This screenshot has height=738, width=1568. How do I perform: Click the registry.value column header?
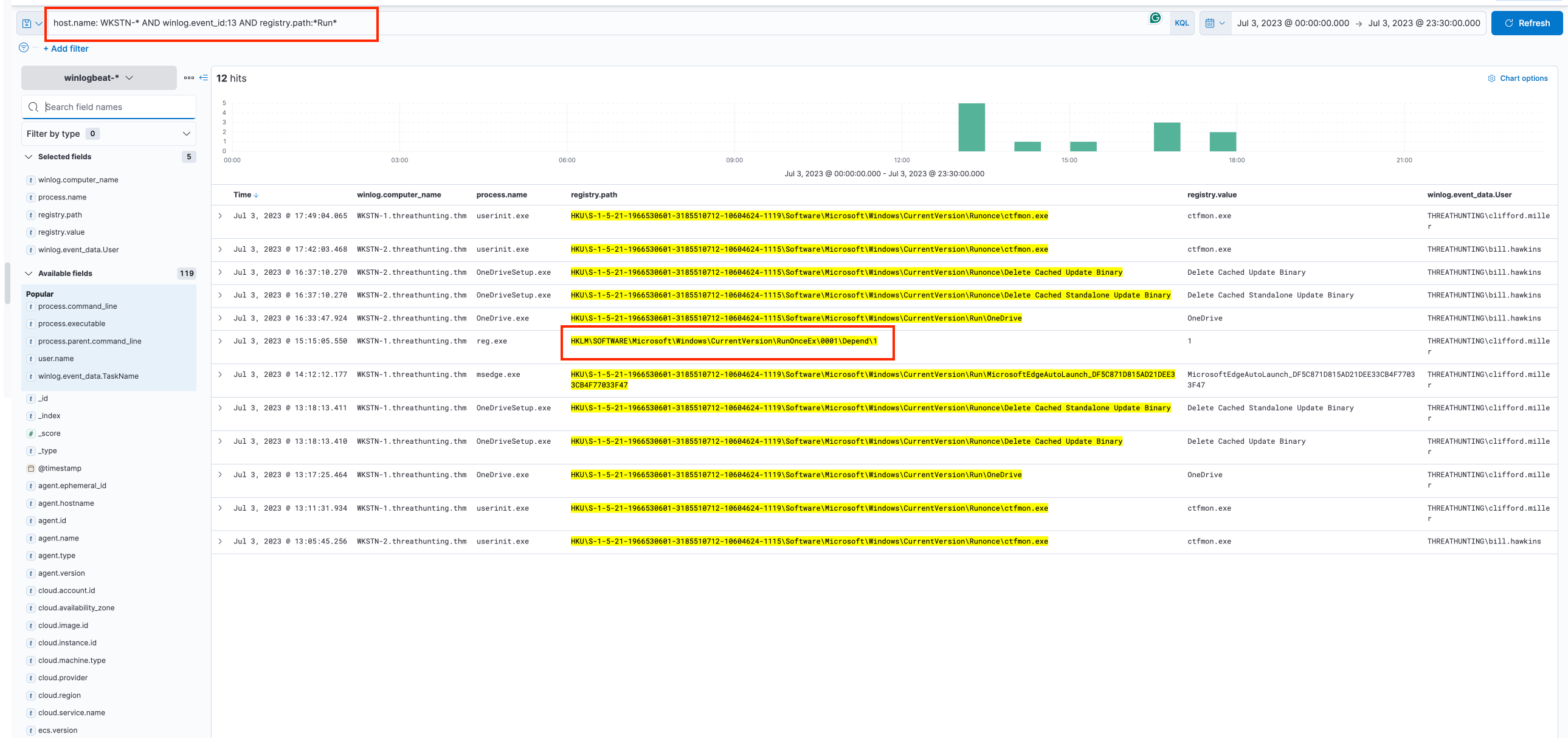[x=1211, y=195]
